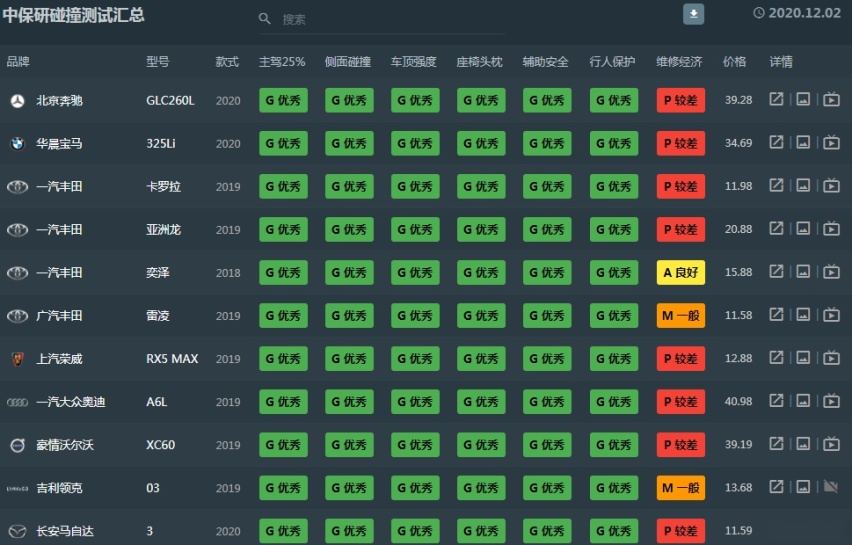Click M 一般 rating for 吉利领克 03
The width and height of the screenshot is (852, 545).
point(681,487)
